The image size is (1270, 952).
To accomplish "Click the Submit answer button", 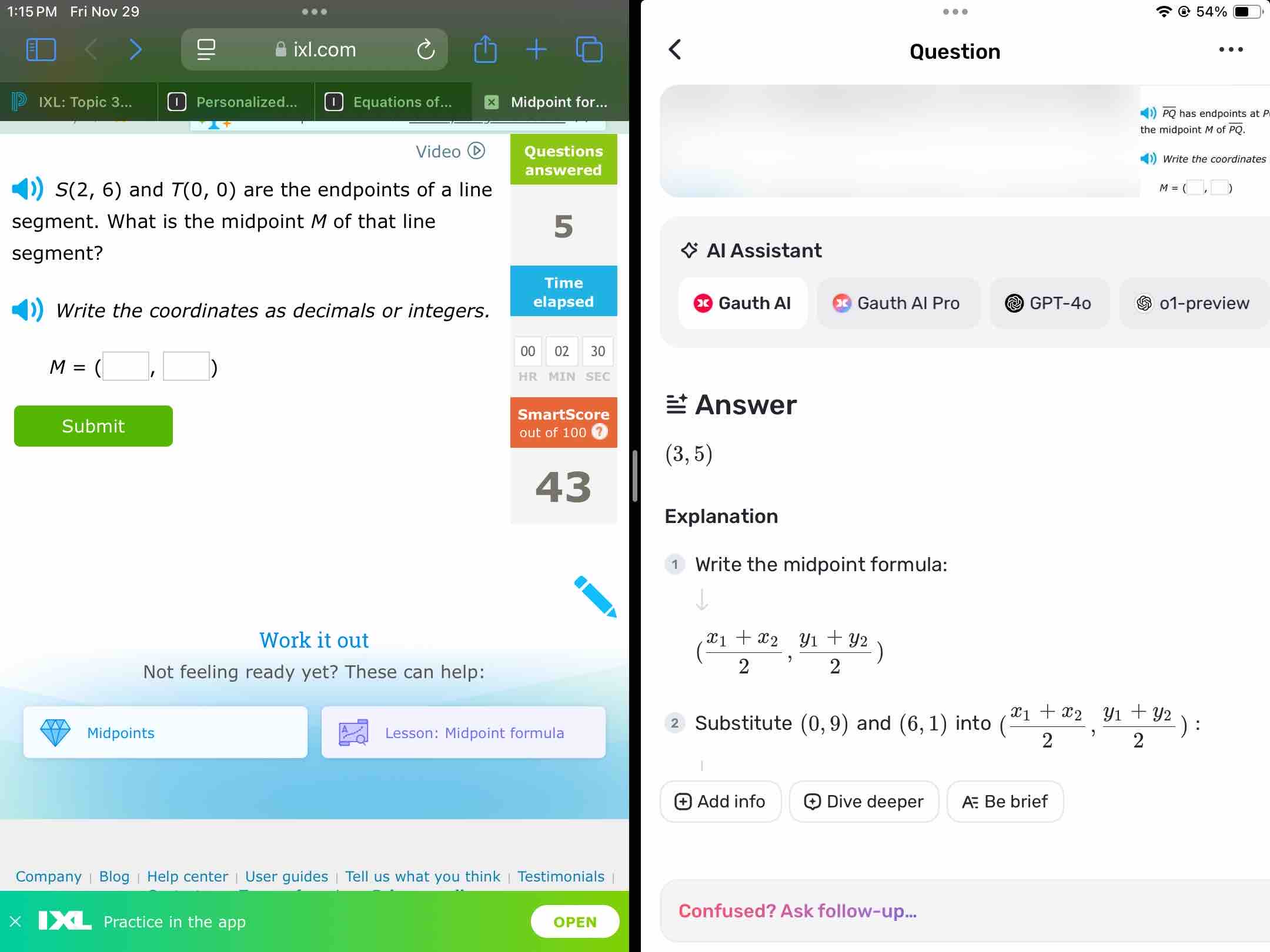I will [x=93, y=425].
